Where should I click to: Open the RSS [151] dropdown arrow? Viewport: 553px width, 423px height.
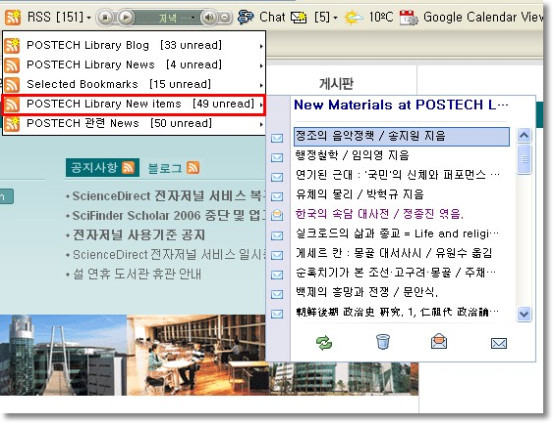[89, 18]
